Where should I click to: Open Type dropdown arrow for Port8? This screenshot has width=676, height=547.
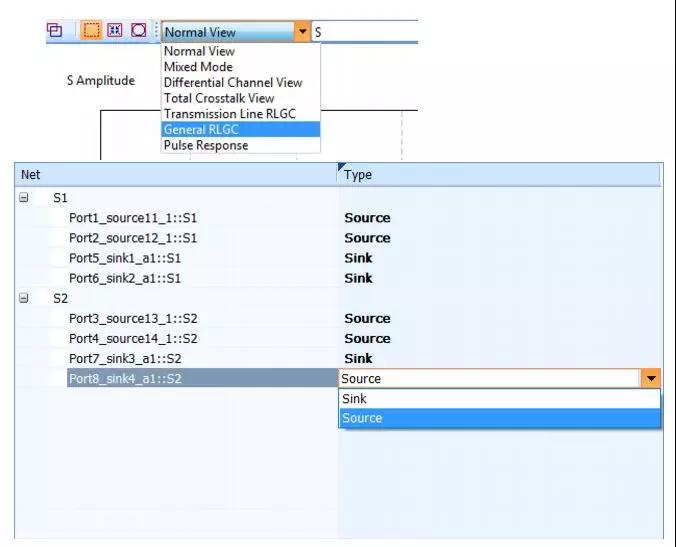coord(651,379)
